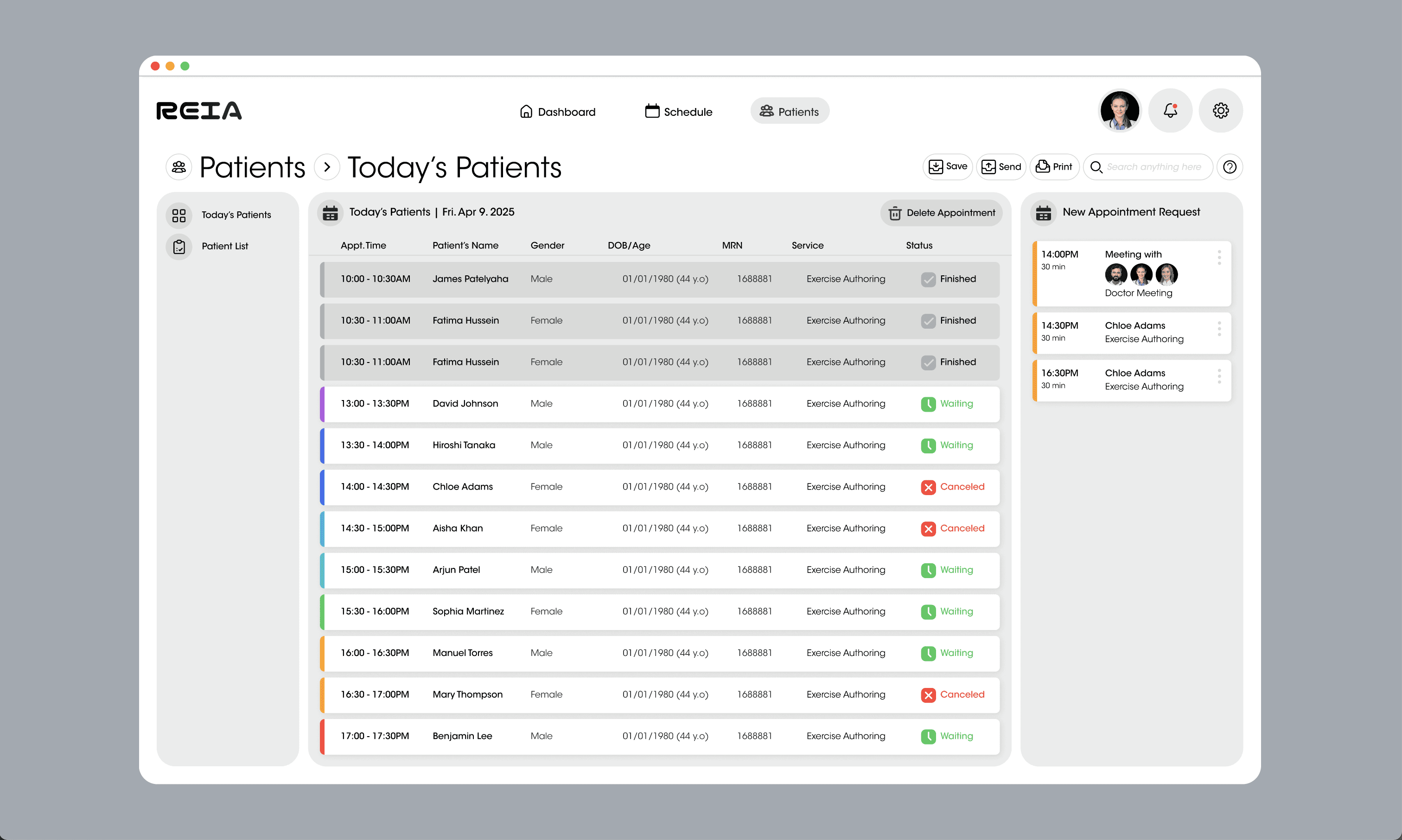Click breadcrumb chevron arrow next to Patients
Viewport: 1402px width, 840px height.
coord(326,167)
